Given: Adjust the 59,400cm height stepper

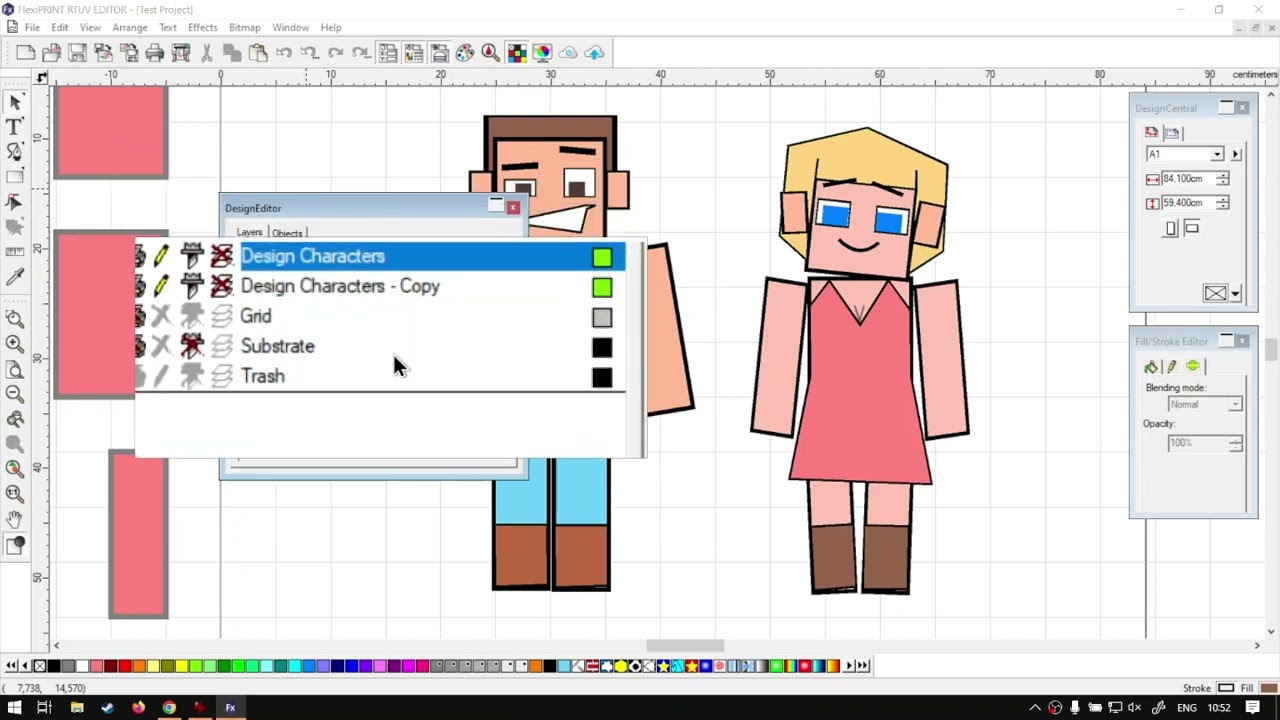Looking at the screenshot, I should tap(1222, 203).
